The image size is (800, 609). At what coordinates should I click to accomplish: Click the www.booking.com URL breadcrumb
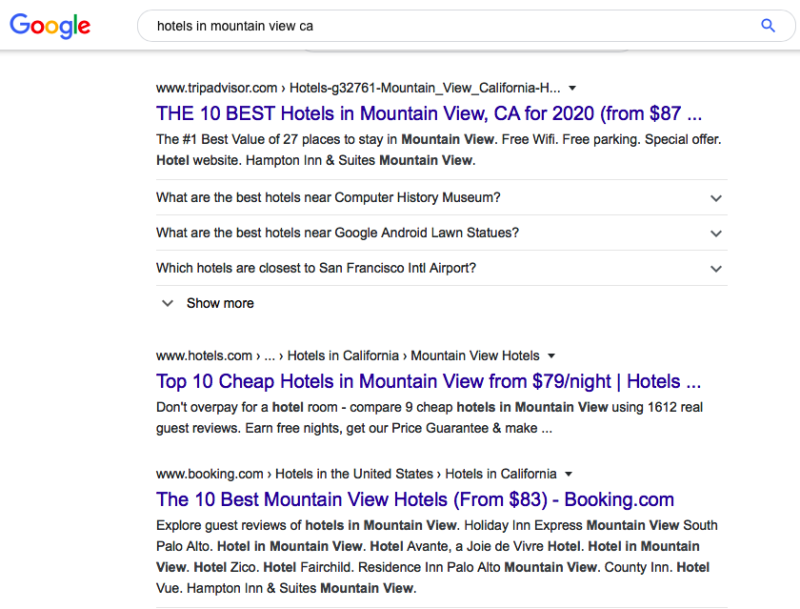point(210,473)
